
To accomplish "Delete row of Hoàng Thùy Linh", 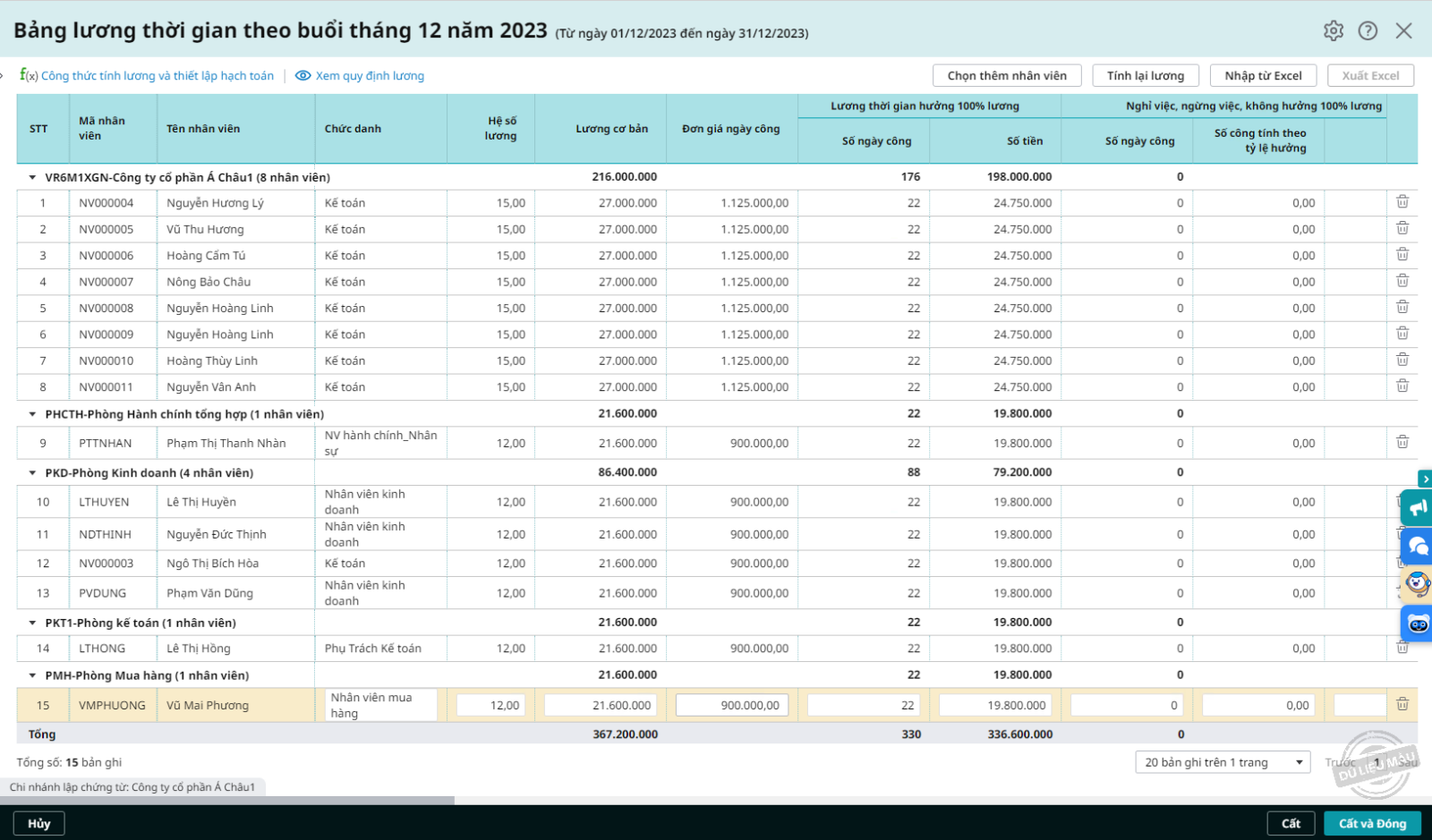I will tap(1402, 360).
